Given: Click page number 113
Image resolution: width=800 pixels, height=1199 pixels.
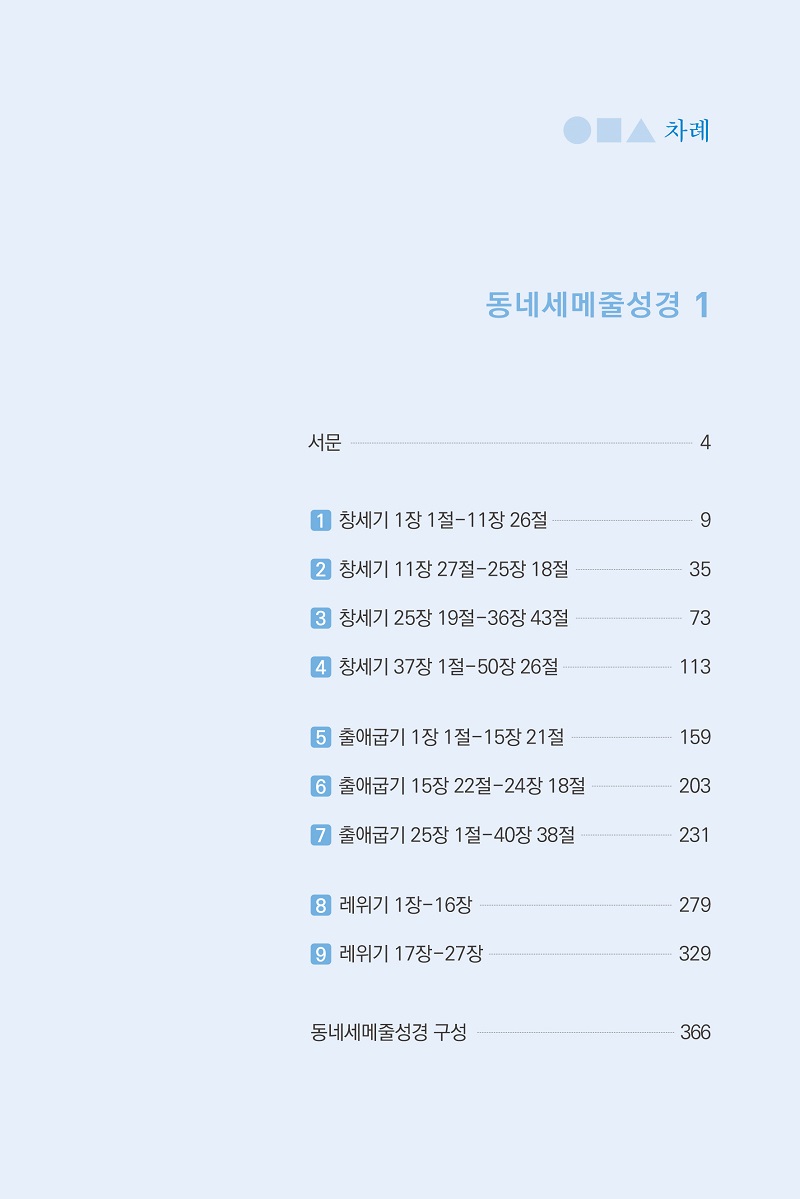Looking at the screenshot, I should coord(695,667).
